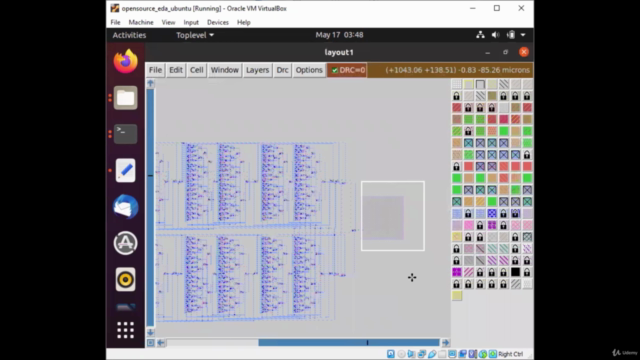Open VirtualBox View menu

click(168, 22)
